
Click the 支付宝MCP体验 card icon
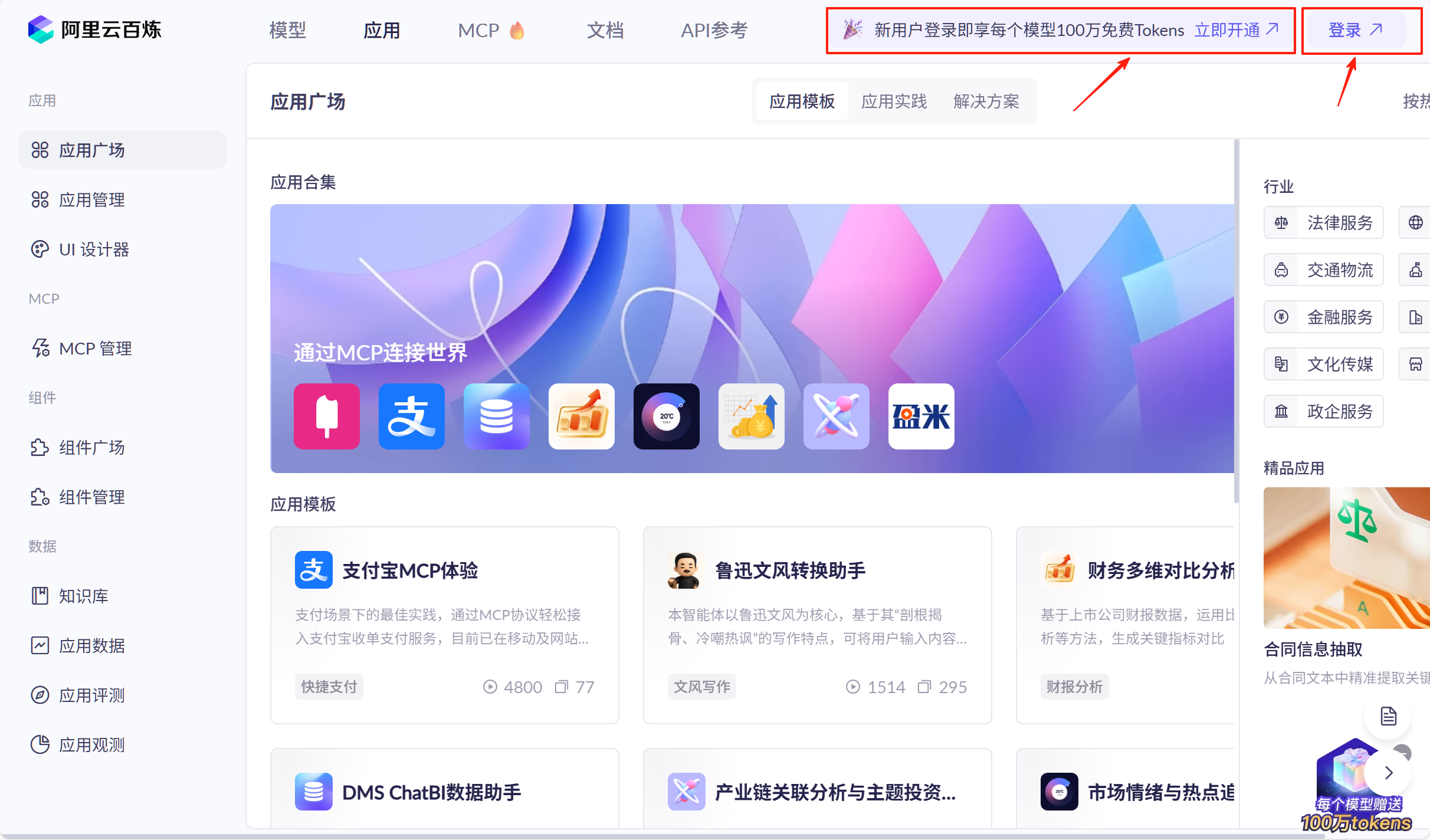pyautogui.click(x=314, y=570)
